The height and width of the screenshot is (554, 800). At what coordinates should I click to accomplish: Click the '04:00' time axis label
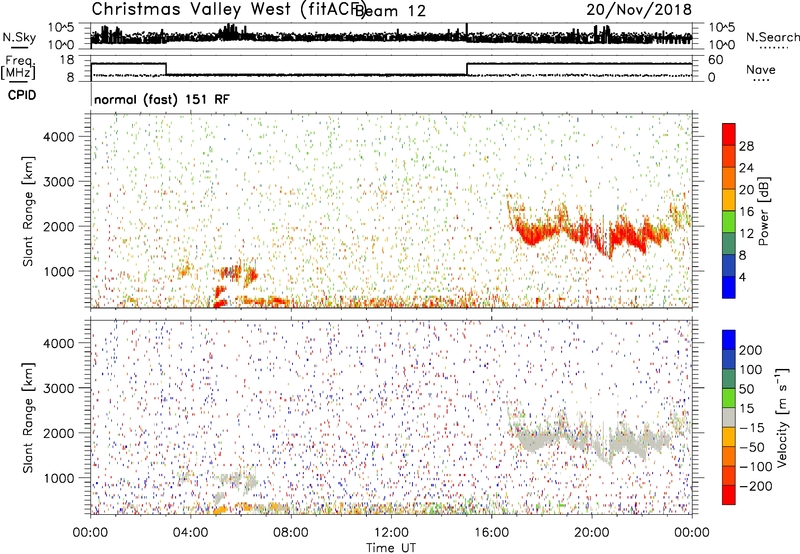(190, 533)
